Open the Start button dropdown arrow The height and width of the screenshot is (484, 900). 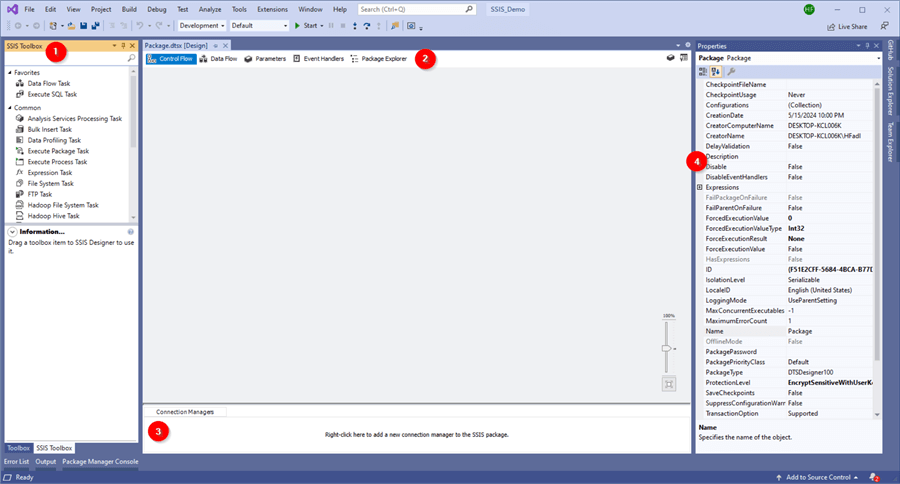click(x=321, y=26)
